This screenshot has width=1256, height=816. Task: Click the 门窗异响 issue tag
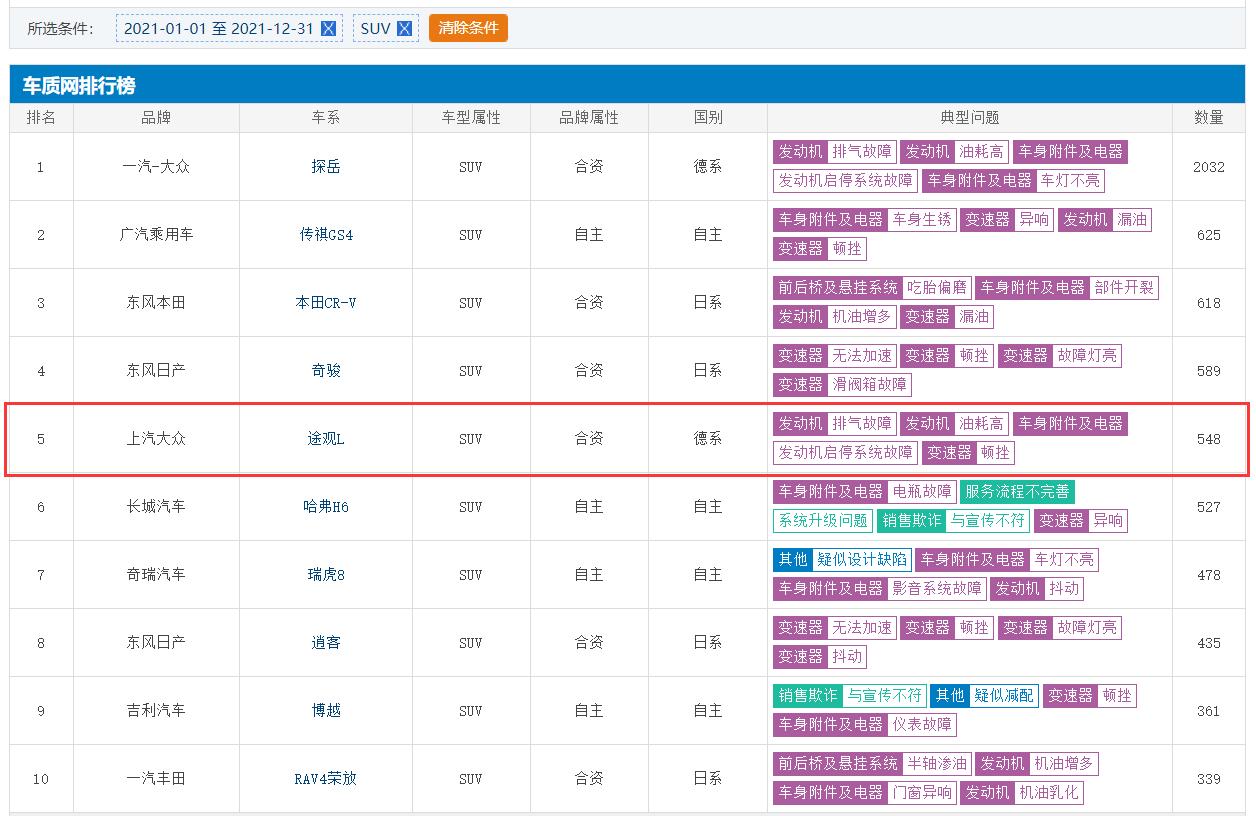[922, 793]
